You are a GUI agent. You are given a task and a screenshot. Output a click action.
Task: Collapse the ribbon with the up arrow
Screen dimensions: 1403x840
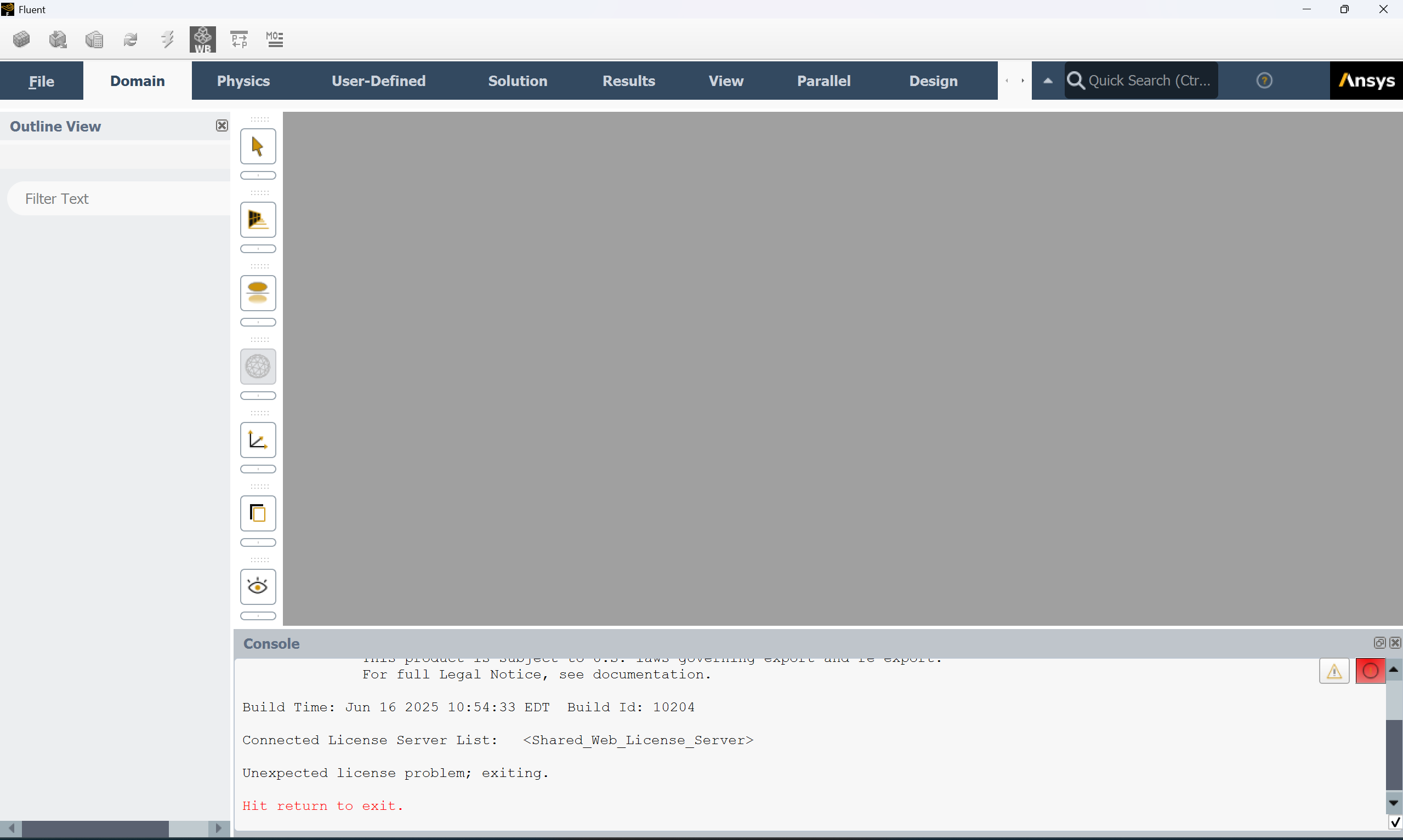pyautogui.click(x=1047, y=81)
